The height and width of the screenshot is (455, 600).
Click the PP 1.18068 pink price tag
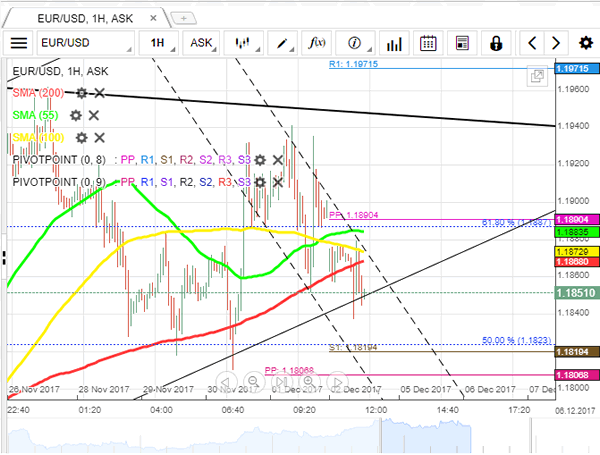[x=577, y=375]
